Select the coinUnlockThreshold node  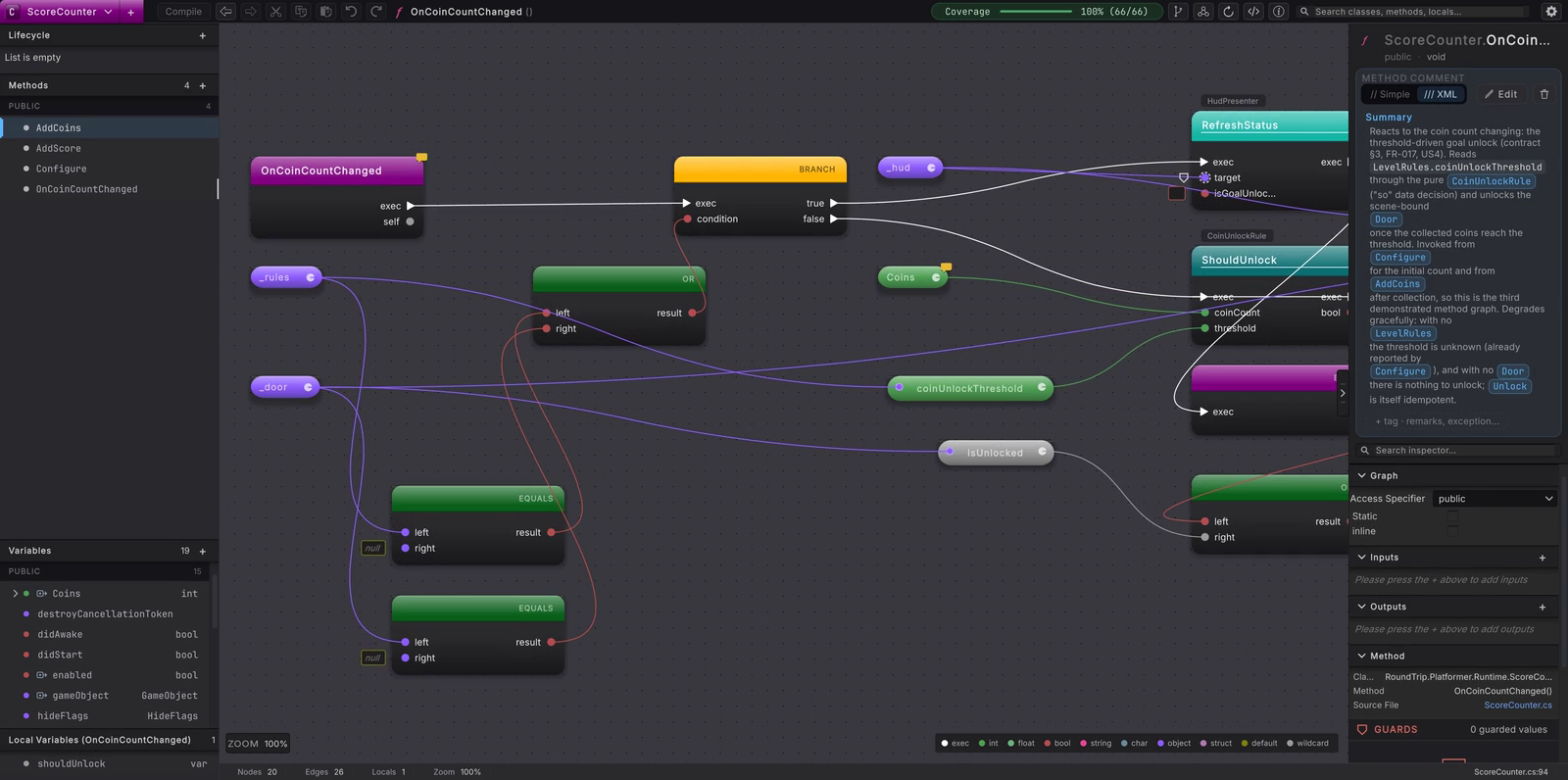coord(970,388)
